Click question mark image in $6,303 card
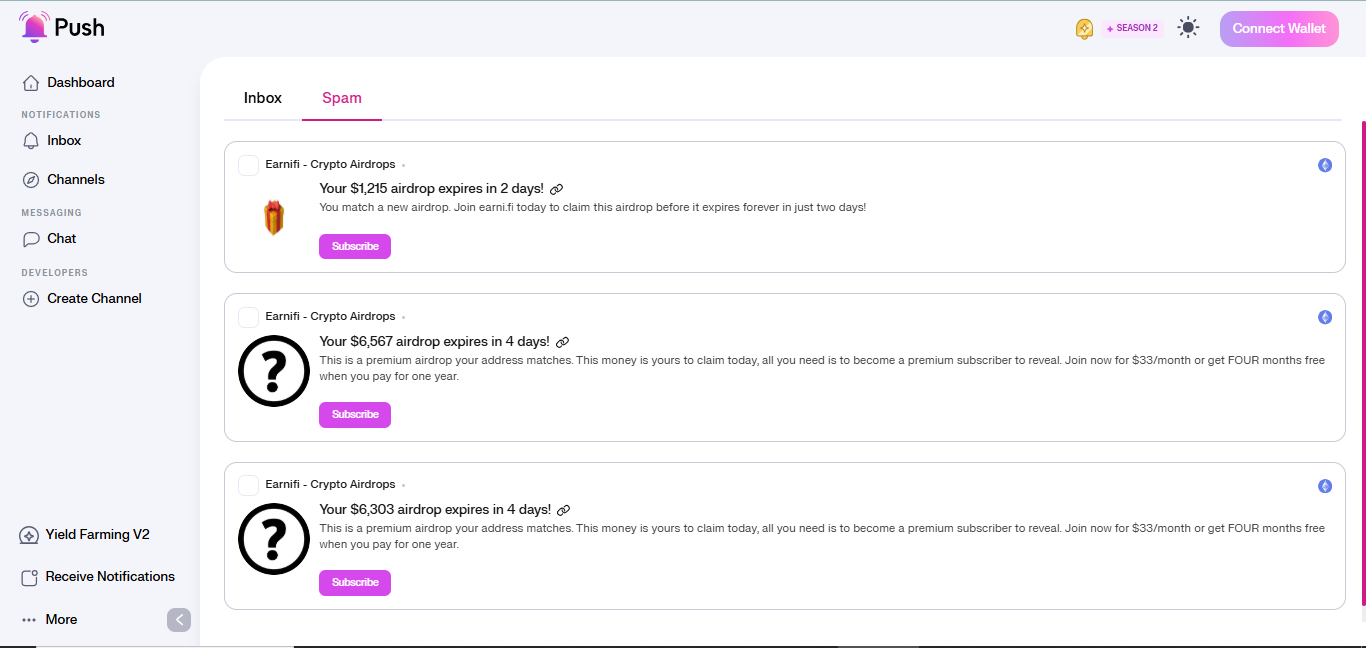The height and width of the screenshot is (648, 1366). (x=274, y=539)
